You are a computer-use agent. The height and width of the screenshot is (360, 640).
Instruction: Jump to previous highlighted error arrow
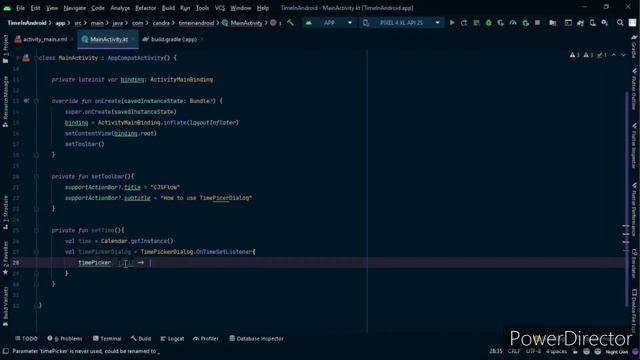pyautogui.click(x=613, y=55)
